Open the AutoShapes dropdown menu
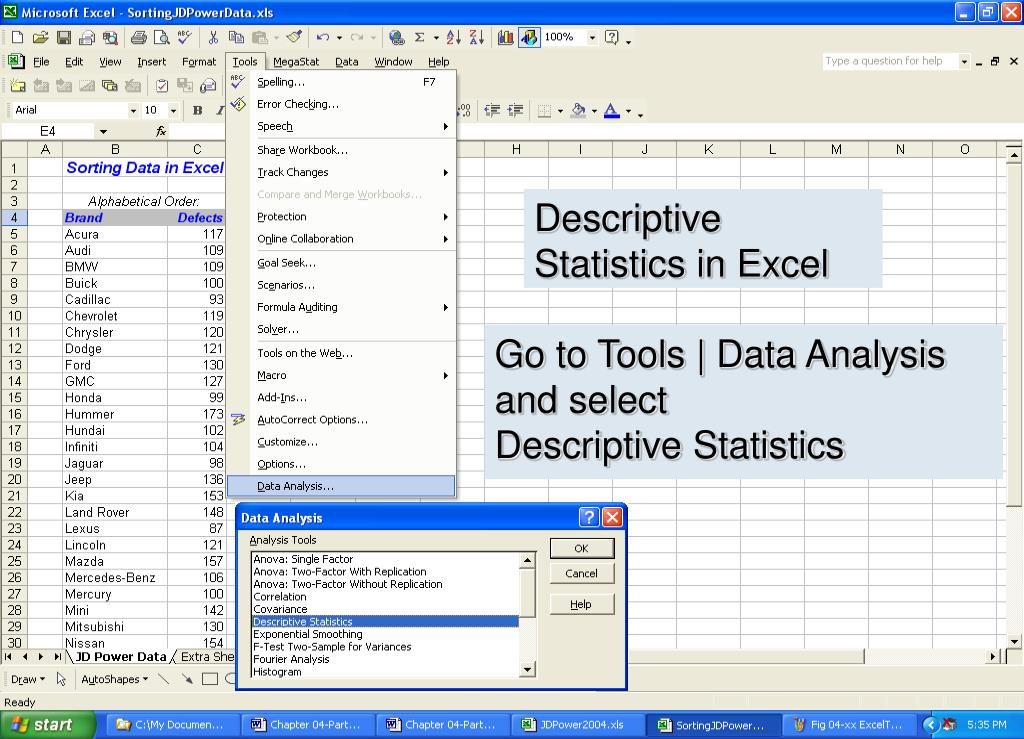 [114, 679]
